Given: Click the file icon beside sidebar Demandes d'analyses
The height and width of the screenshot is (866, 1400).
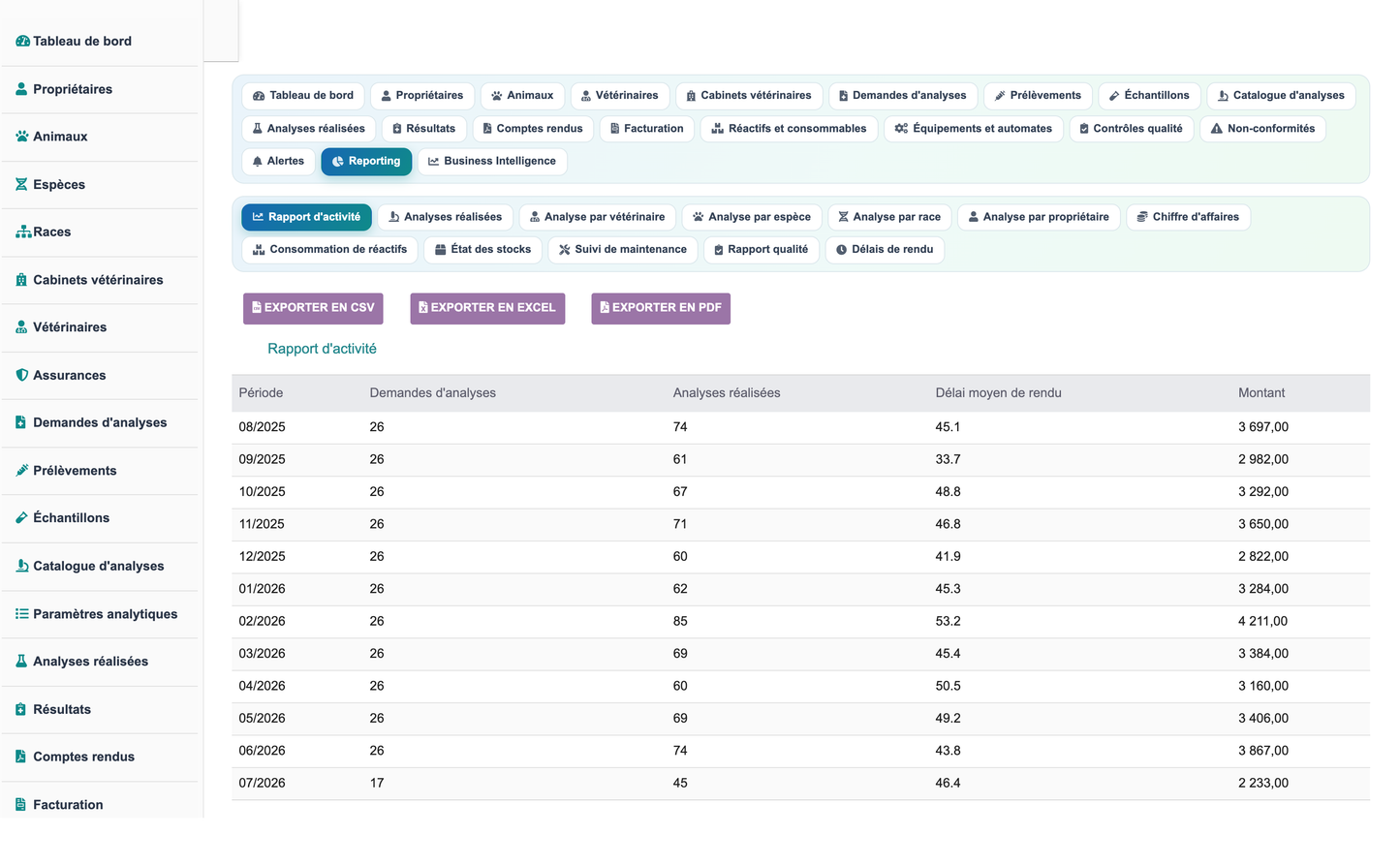Looking at the screenshot, I should point(21,422).
